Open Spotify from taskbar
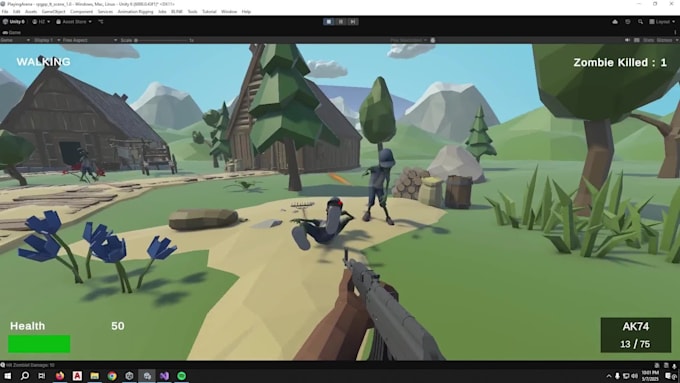 (x=182, y=376)
